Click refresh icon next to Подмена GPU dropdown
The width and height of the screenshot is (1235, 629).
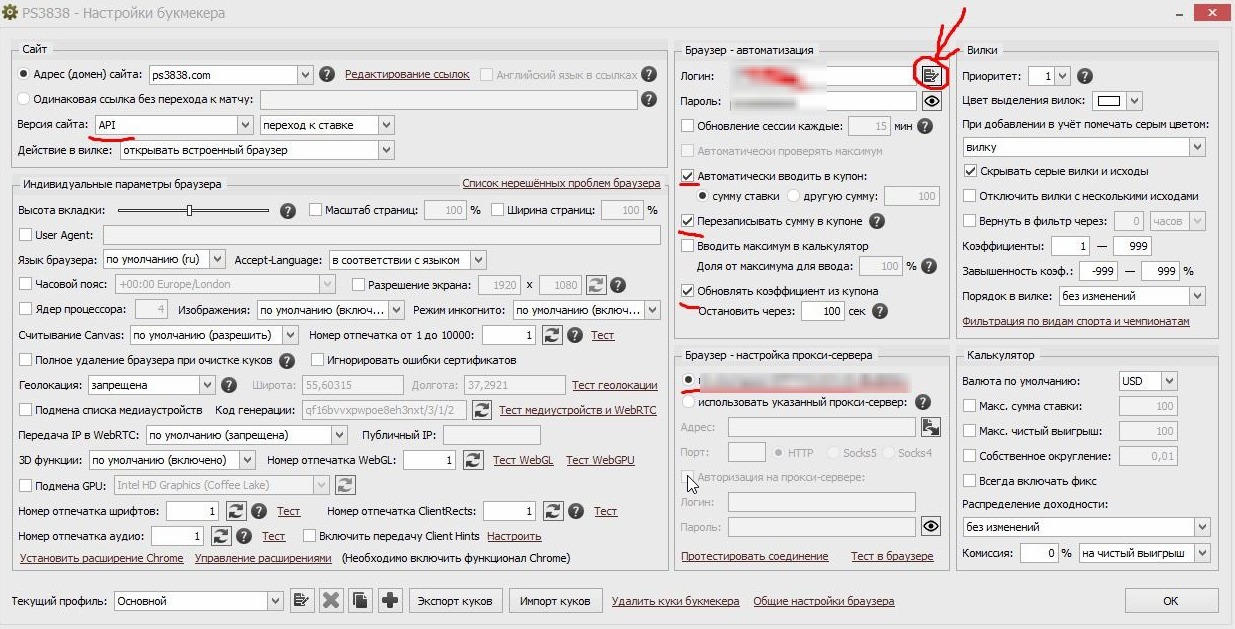pyautogui.click(x=345, y=485)
